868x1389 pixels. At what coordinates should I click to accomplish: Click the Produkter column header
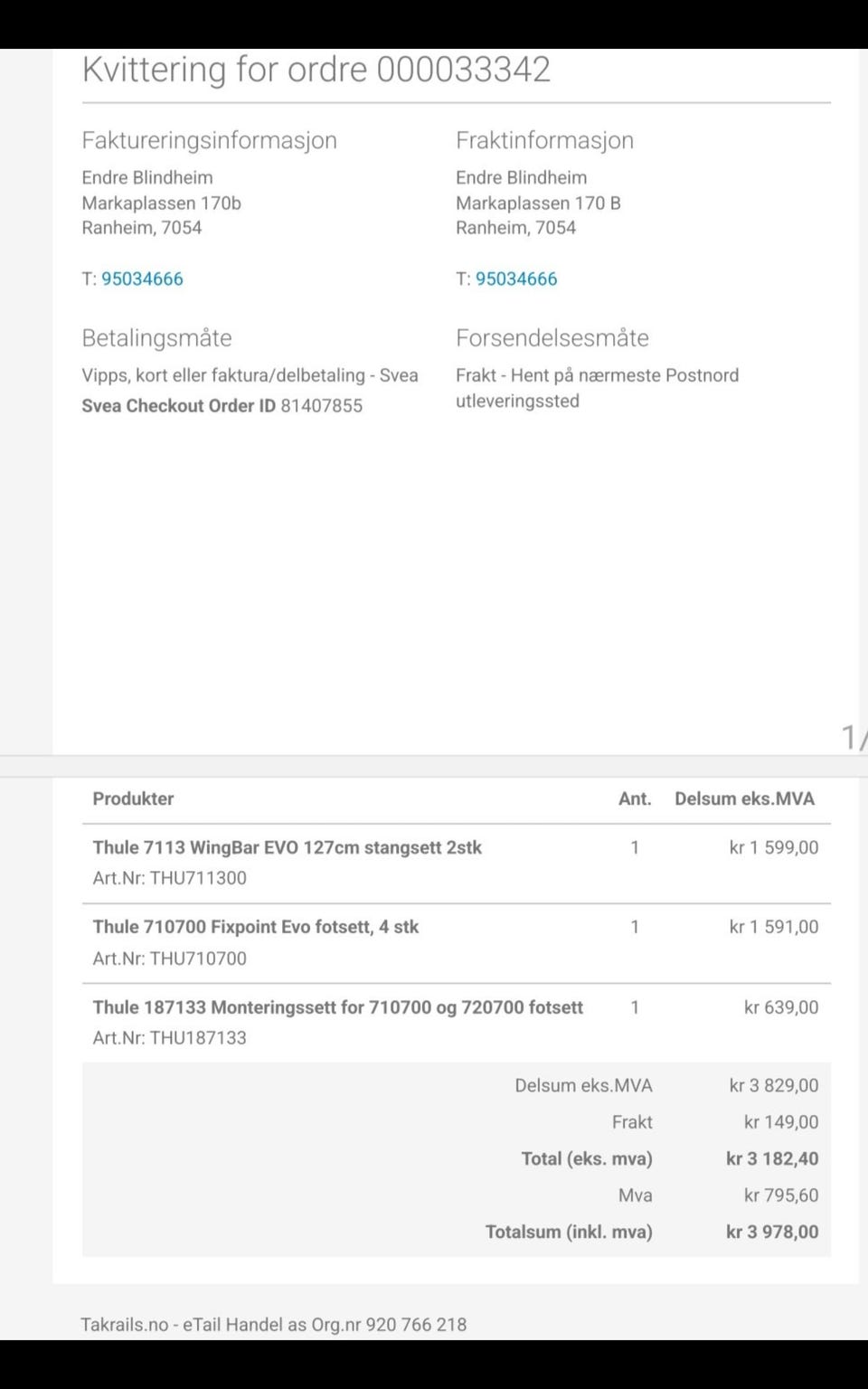pyautogui.click(x=133, y=798)
